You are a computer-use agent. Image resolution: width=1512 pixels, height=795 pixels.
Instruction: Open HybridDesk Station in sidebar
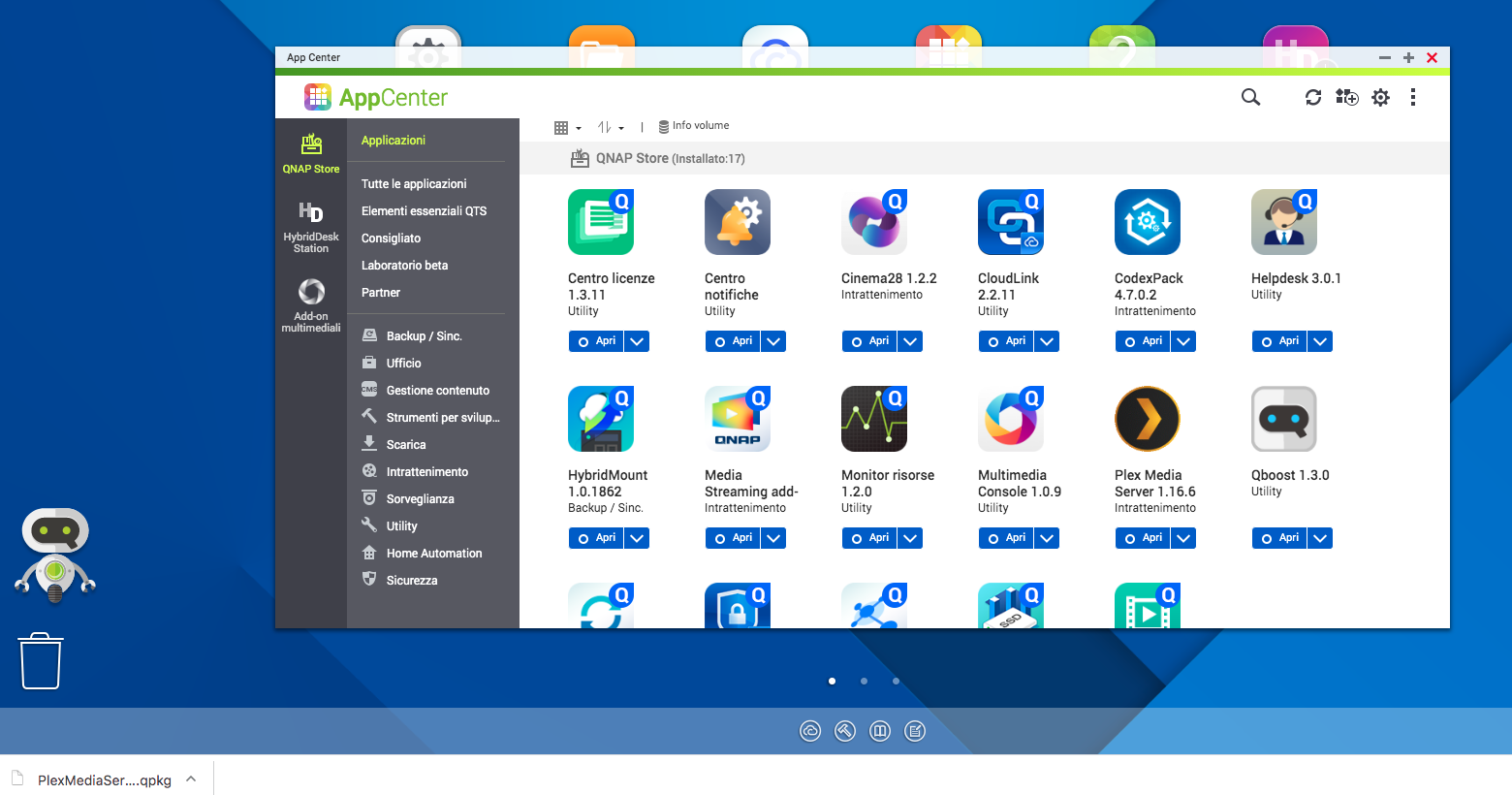[x=311, y=227]
